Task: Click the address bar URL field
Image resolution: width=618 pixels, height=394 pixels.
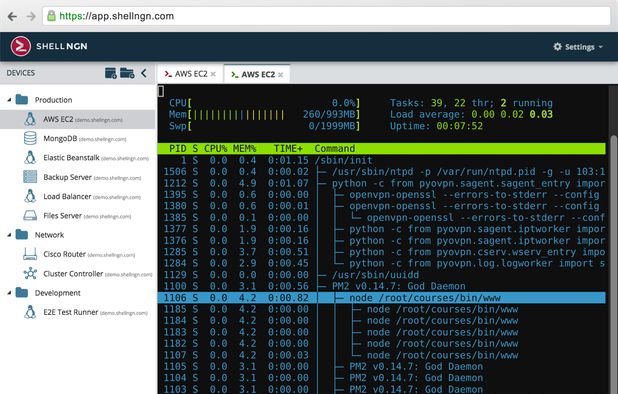Action: point(326,16)
